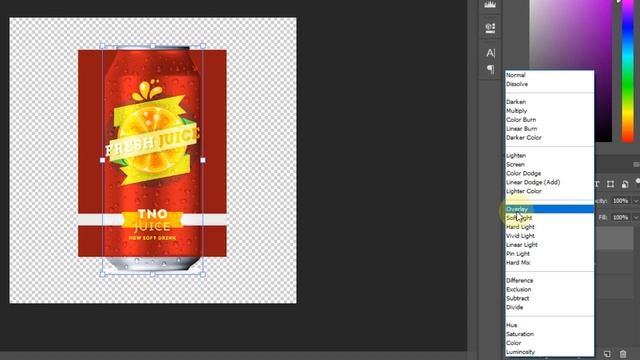Click the smart object filter icon
640x360 pixels.
tap(625, 184)
